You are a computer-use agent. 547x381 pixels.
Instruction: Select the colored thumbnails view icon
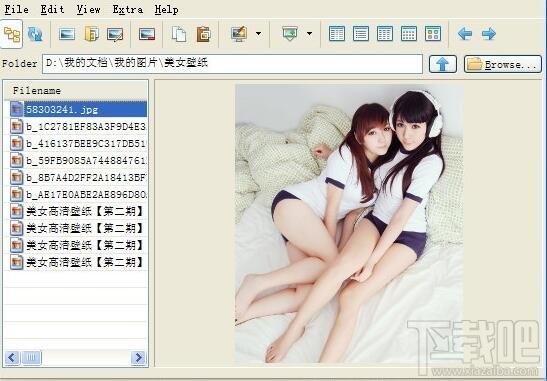pos(433,34)
